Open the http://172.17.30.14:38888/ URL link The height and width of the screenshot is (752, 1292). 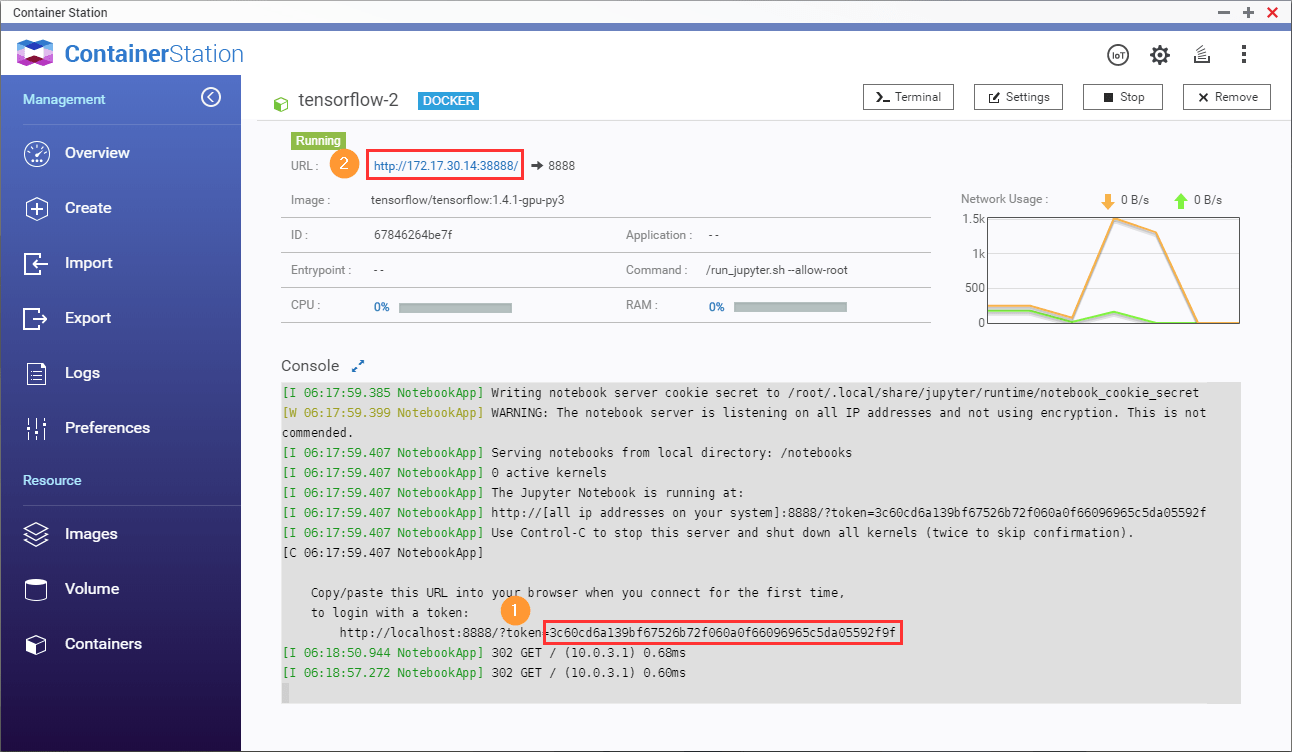pyautogui.click(x=444, y=163)
